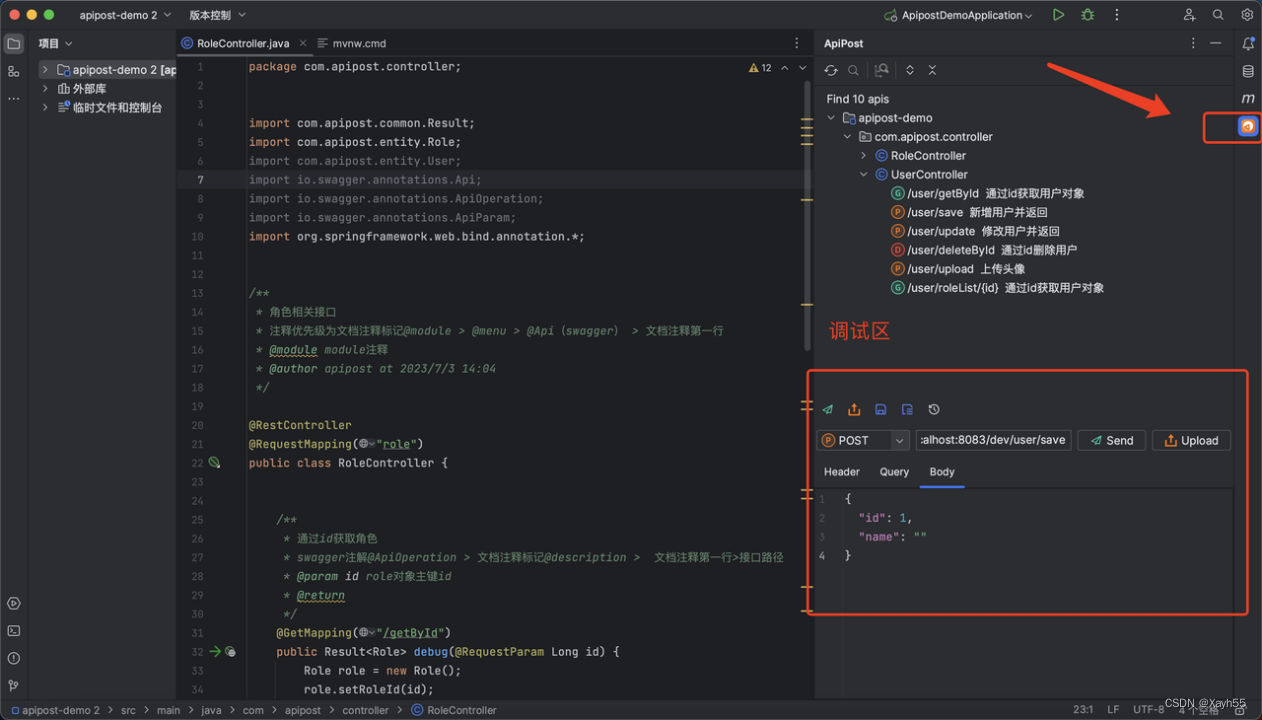This screenshot has width=1262, height=720.
Task: Click the Upload button
Action: (1191, 440)
